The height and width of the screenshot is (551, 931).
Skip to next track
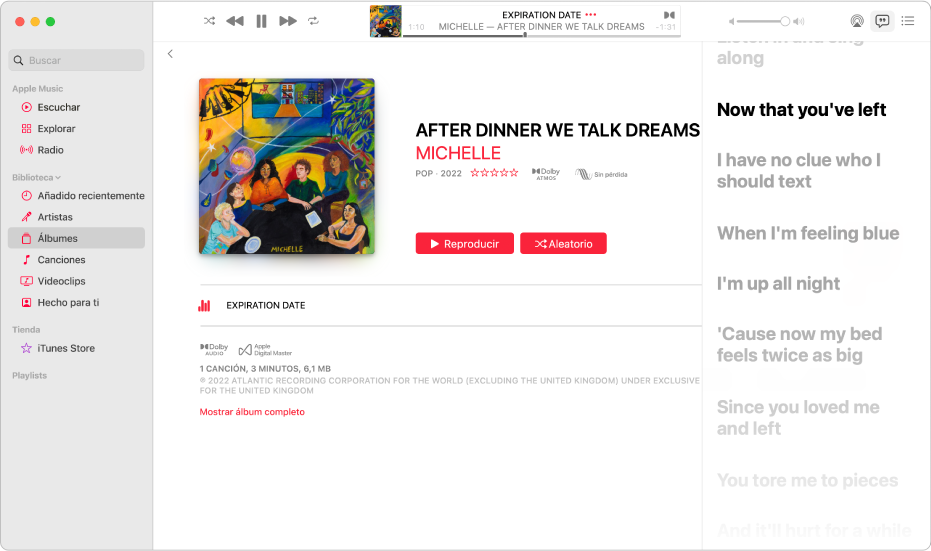(288, 21)
